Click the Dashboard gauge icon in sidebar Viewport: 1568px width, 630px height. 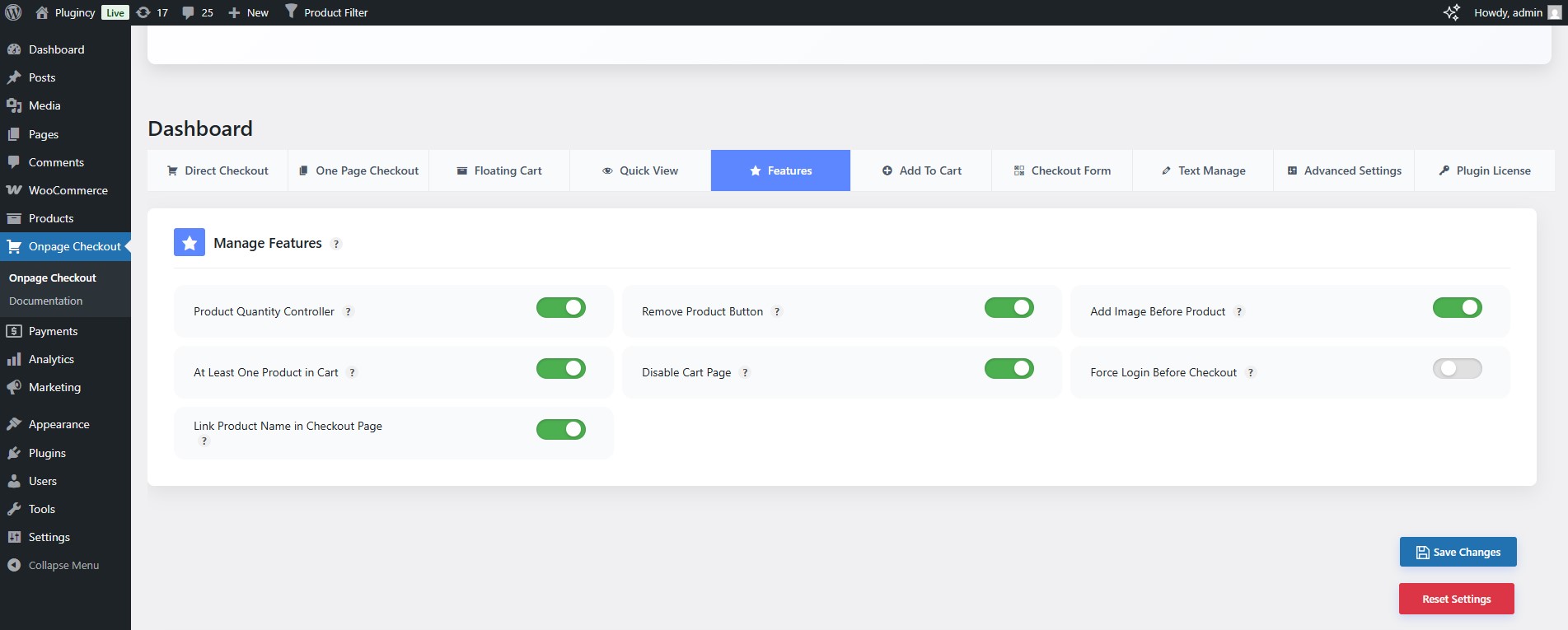[14, 49]
